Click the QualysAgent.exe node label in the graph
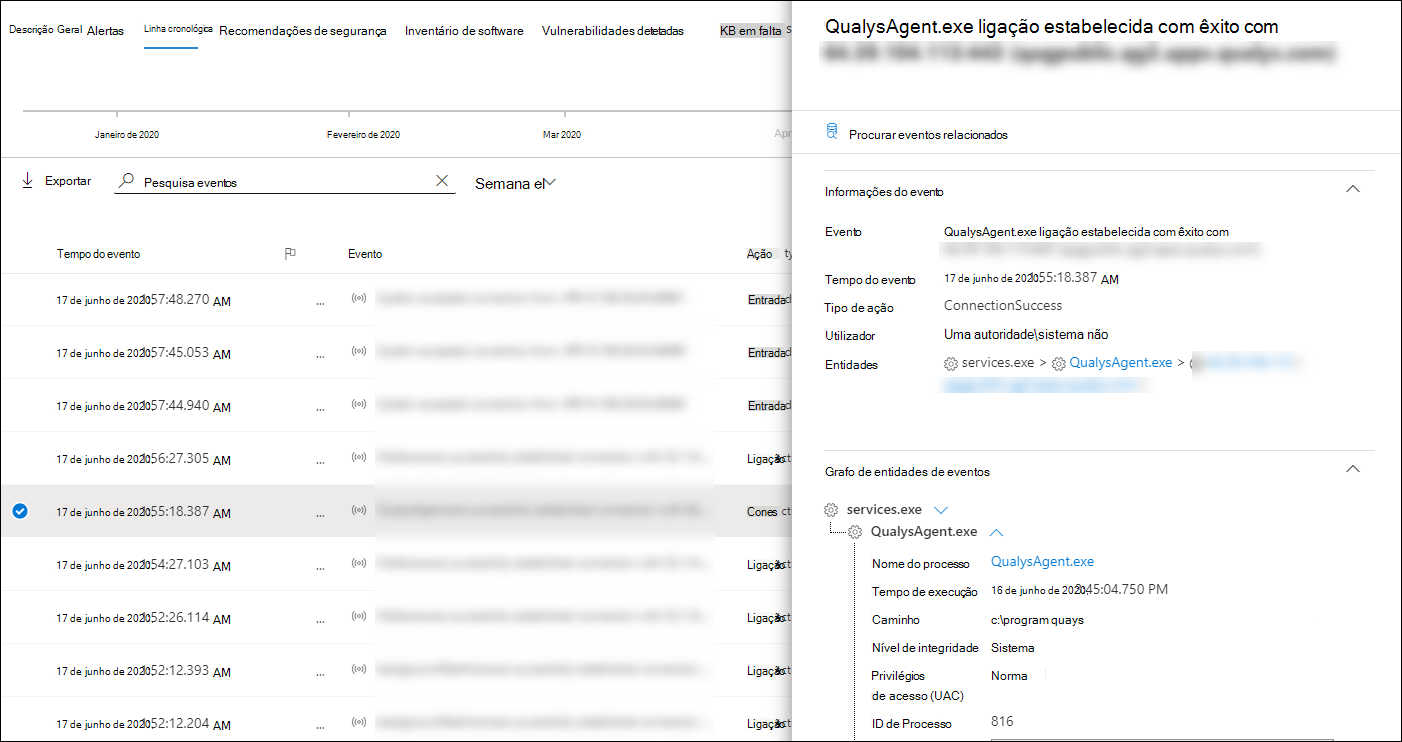The height and width of the screenshot is (742, 1402). coord(924,532)
